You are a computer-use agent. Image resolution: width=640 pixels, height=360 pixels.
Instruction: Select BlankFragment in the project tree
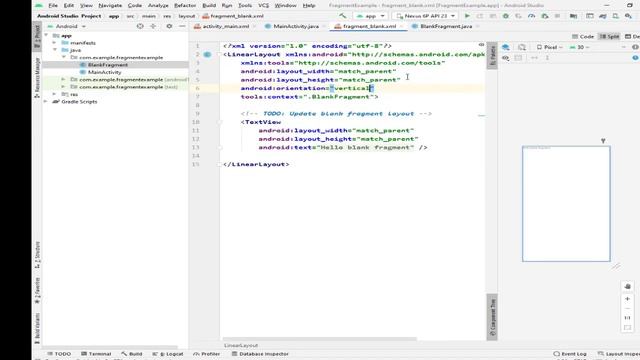(x=108, y=64)
